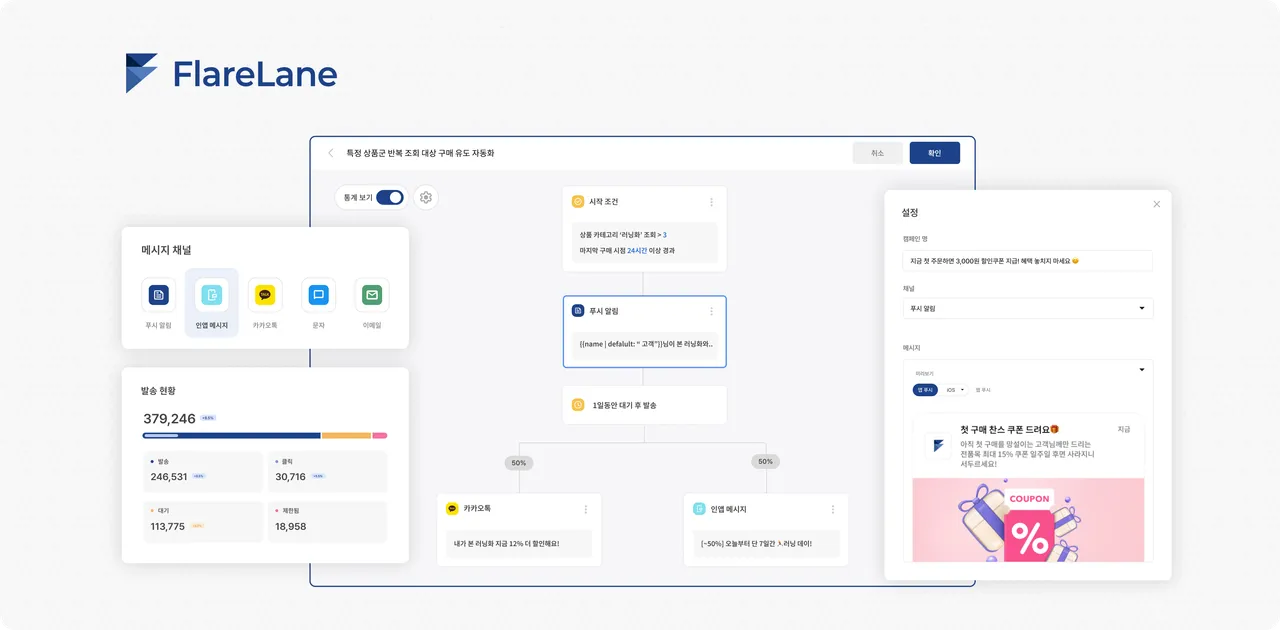Click the 취소 button

coord(877,153)
